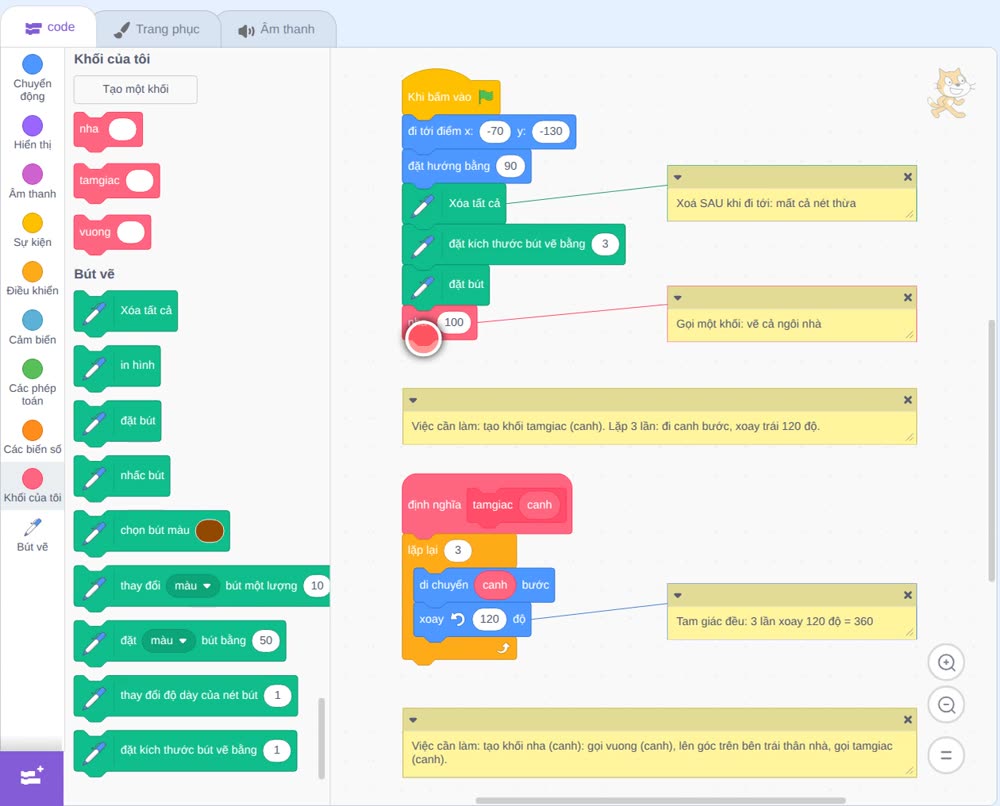The width and height of the screenshot is (1000, 806).
Task: Open the Chuyển động block category
Action: click(32, 78)
